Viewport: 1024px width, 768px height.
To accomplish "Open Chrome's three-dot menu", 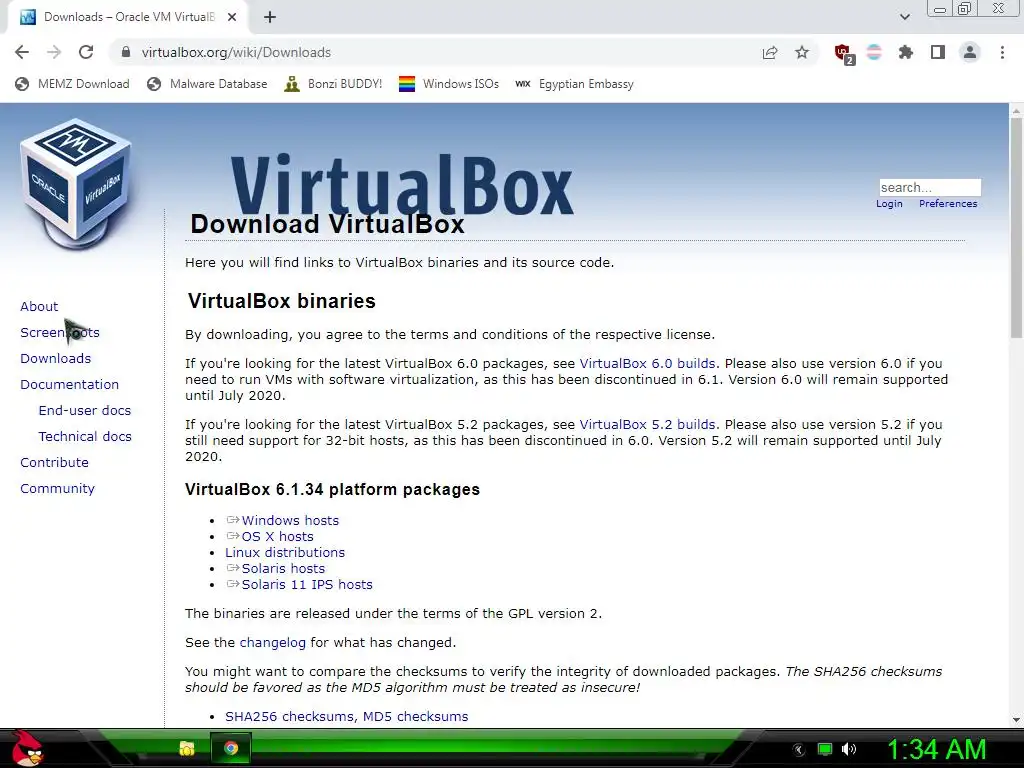I will point(1002,52).
